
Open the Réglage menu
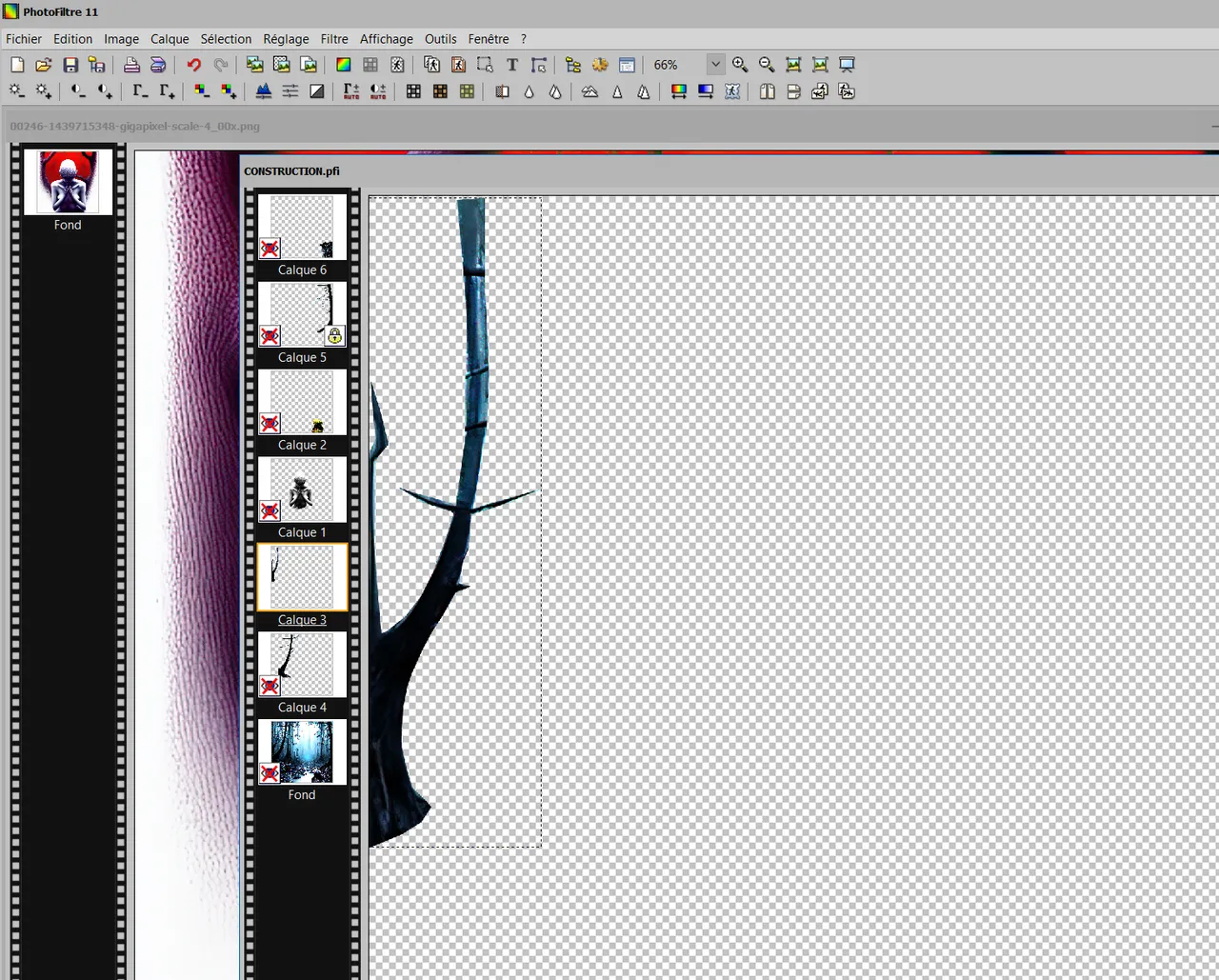tap(286, 39)
